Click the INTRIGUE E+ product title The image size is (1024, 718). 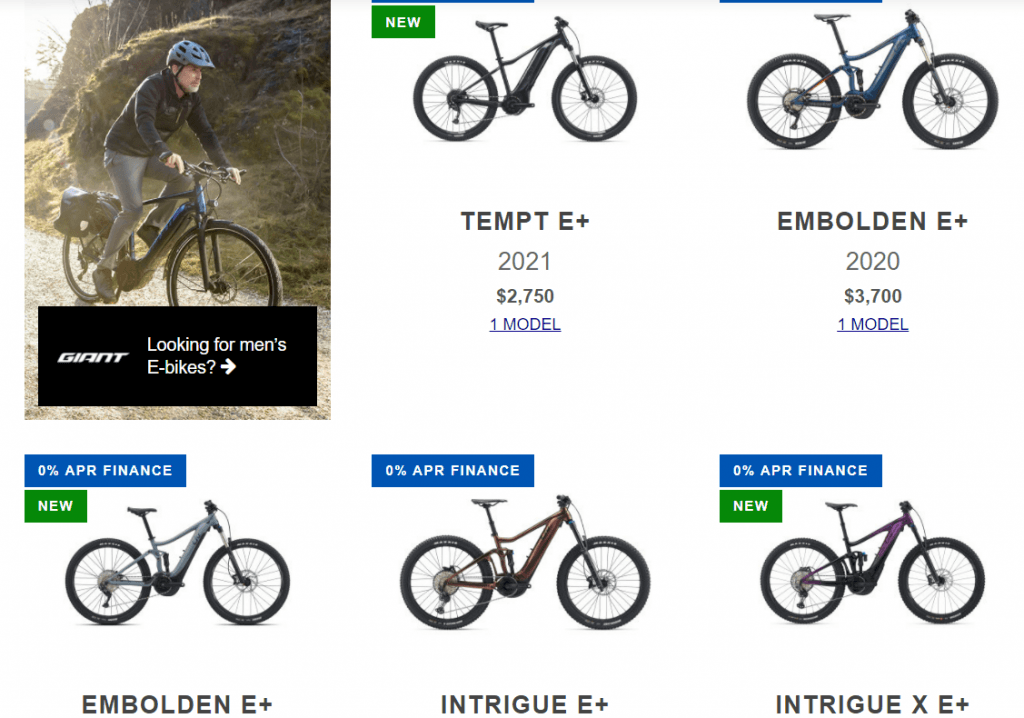tap(525, 705)
